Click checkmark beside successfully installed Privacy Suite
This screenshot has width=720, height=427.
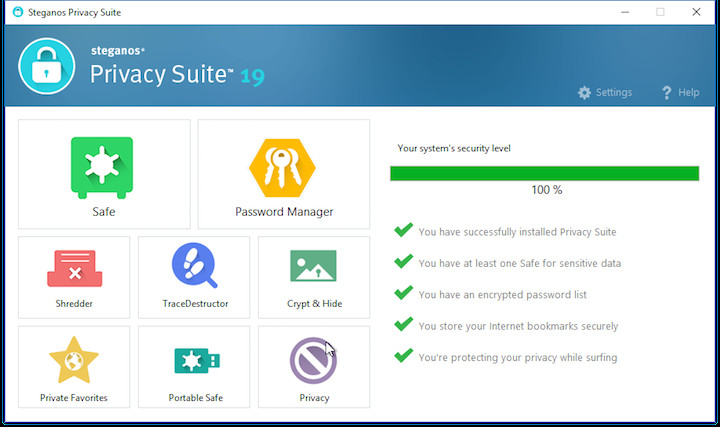click(404, 230)
